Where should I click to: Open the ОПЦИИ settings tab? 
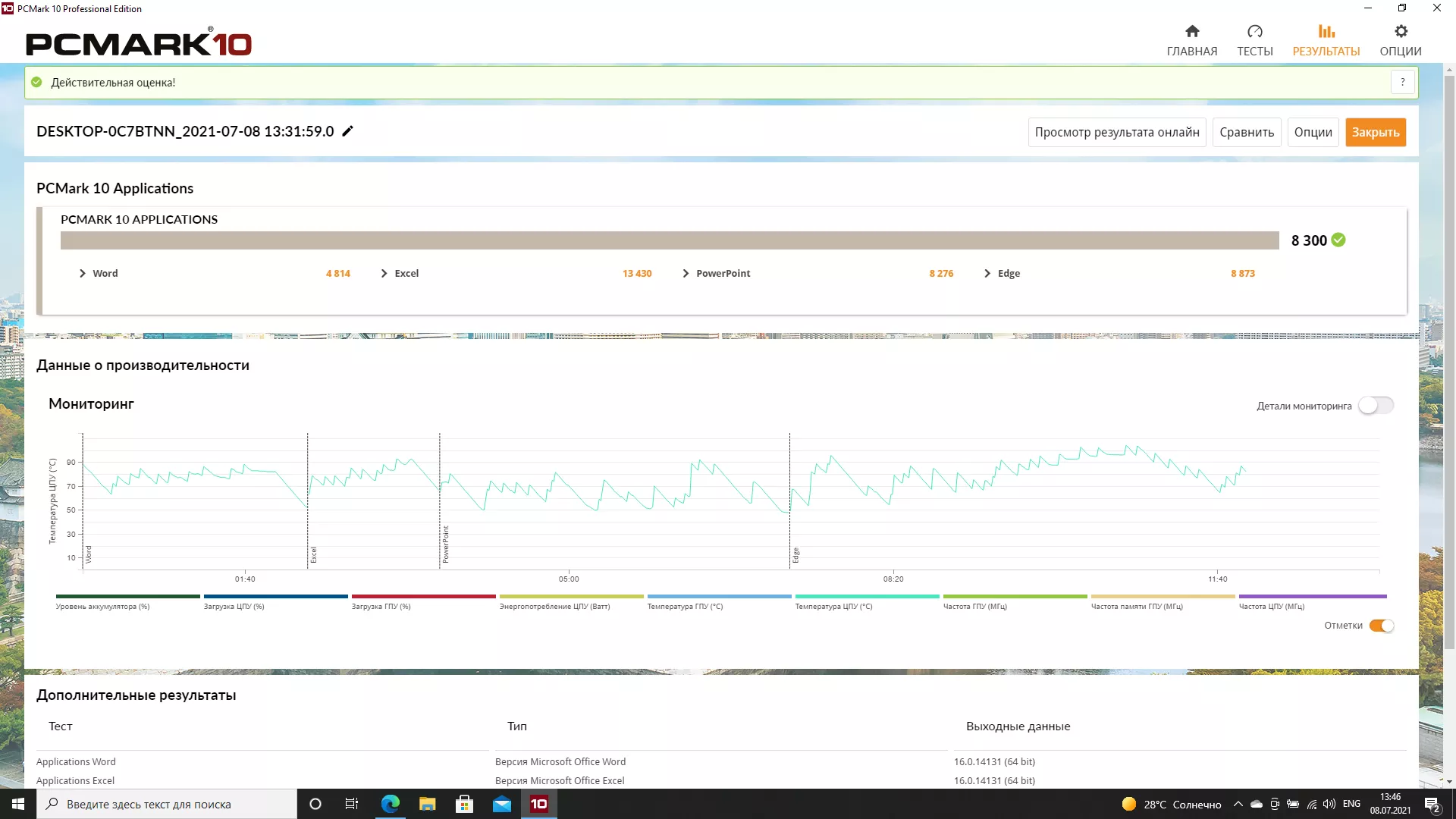1401,40
